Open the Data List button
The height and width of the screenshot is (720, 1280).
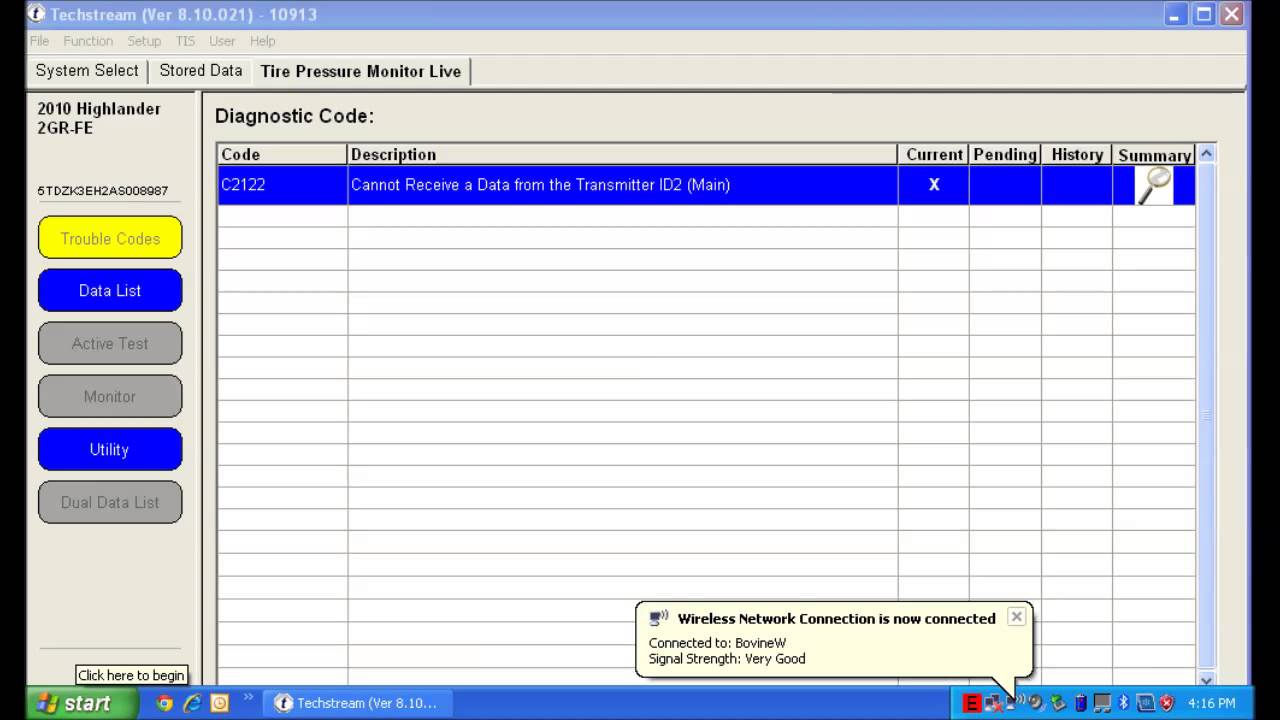pyautogui.click(x=110, y=291)
